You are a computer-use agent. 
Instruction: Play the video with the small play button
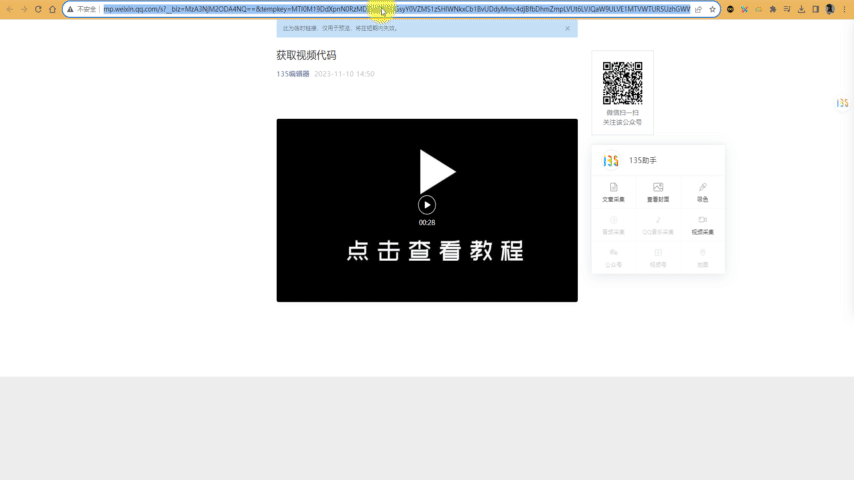click(x=427, y=205)
